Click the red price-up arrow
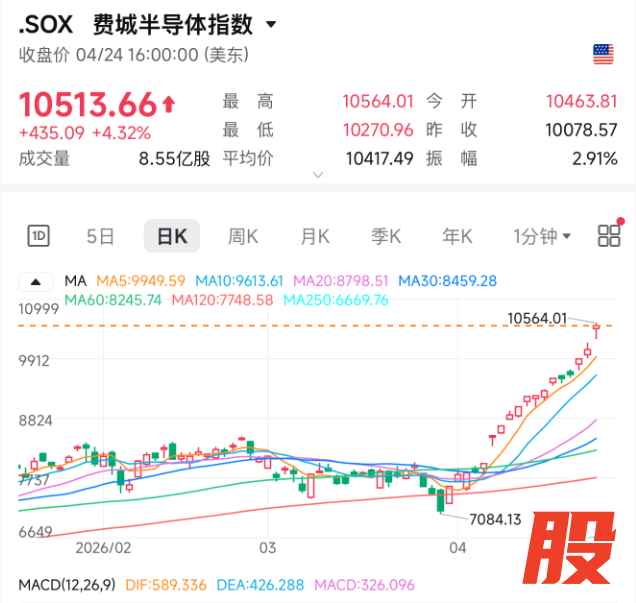The height and width of the screenshot is (603, 636). 168,103
